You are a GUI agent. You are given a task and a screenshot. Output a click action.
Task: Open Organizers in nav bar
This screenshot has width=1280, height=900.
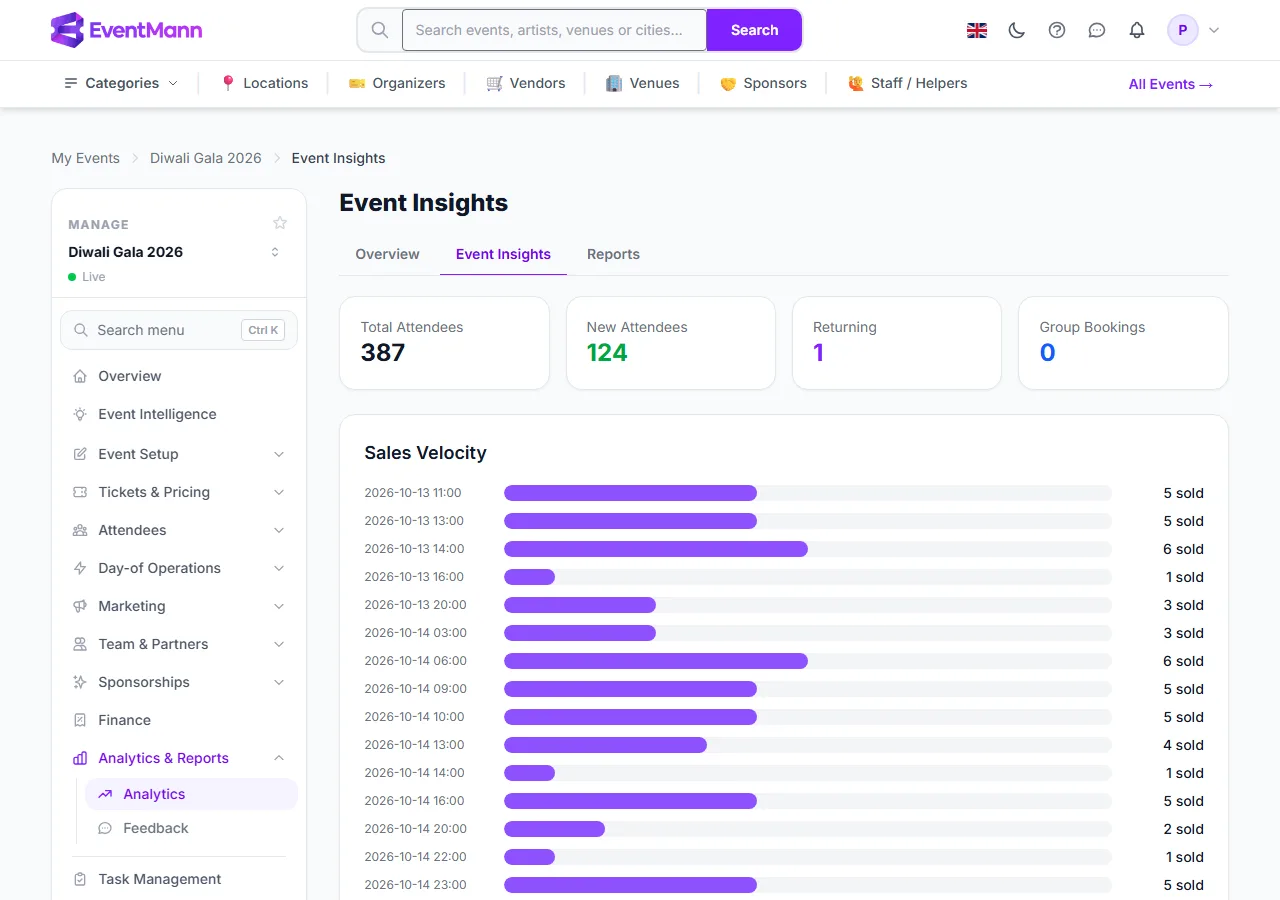click(x=396, y=83)
